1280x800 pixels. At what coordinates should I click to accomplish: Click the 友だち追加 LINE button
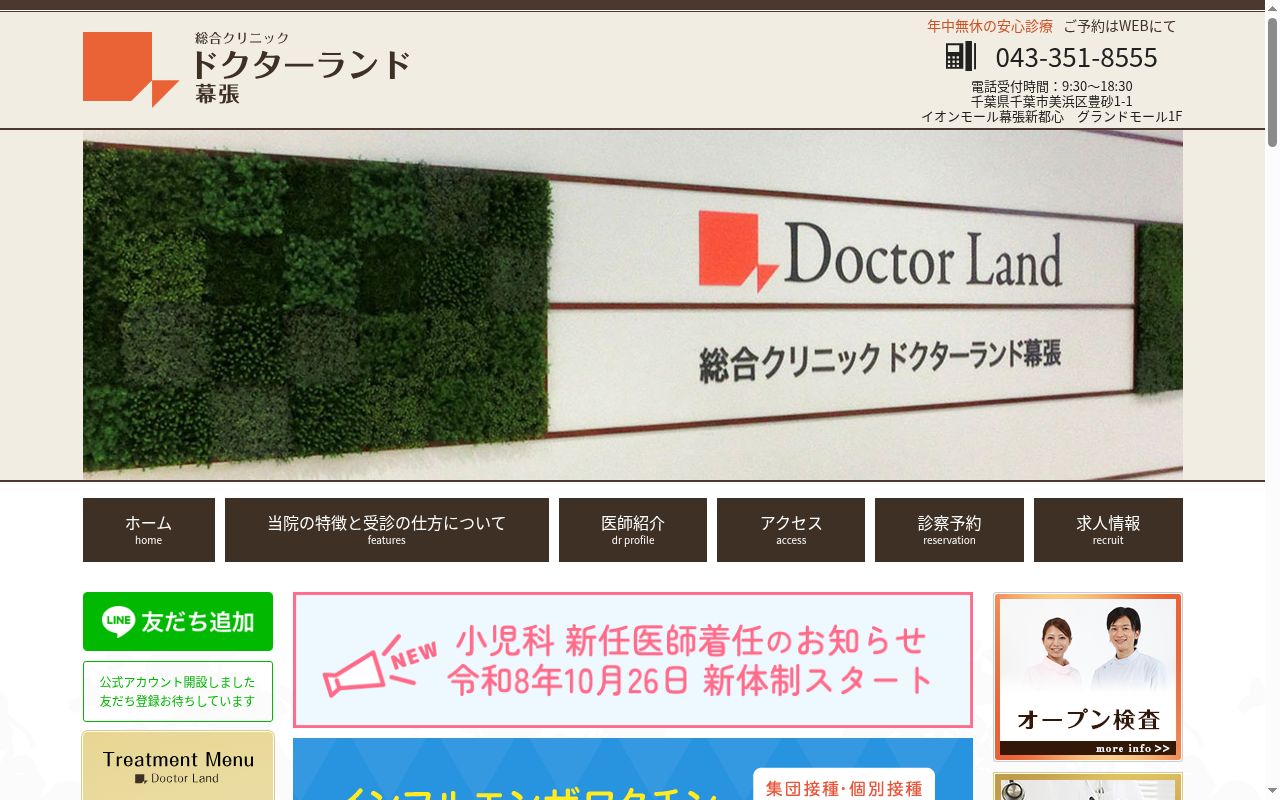(x=178, y=621)
